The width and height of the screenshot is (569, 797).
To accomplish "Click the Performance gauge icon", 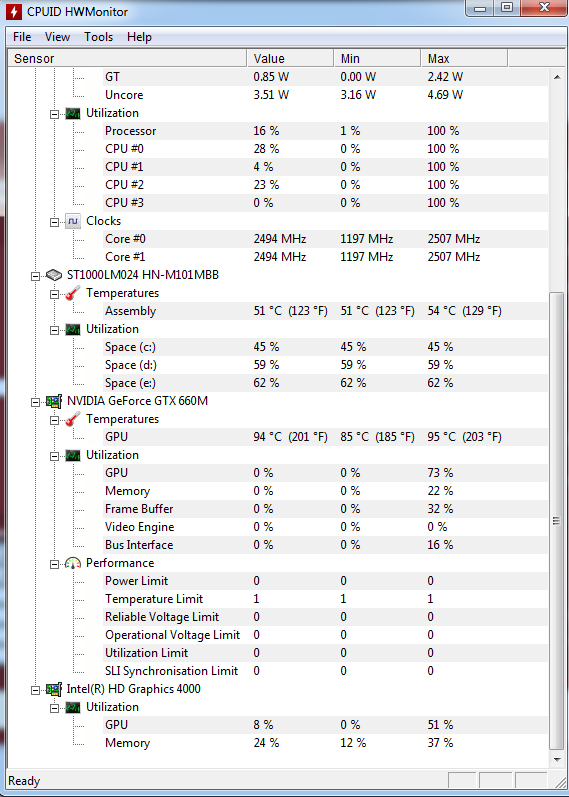I will (x=73, y=563).
